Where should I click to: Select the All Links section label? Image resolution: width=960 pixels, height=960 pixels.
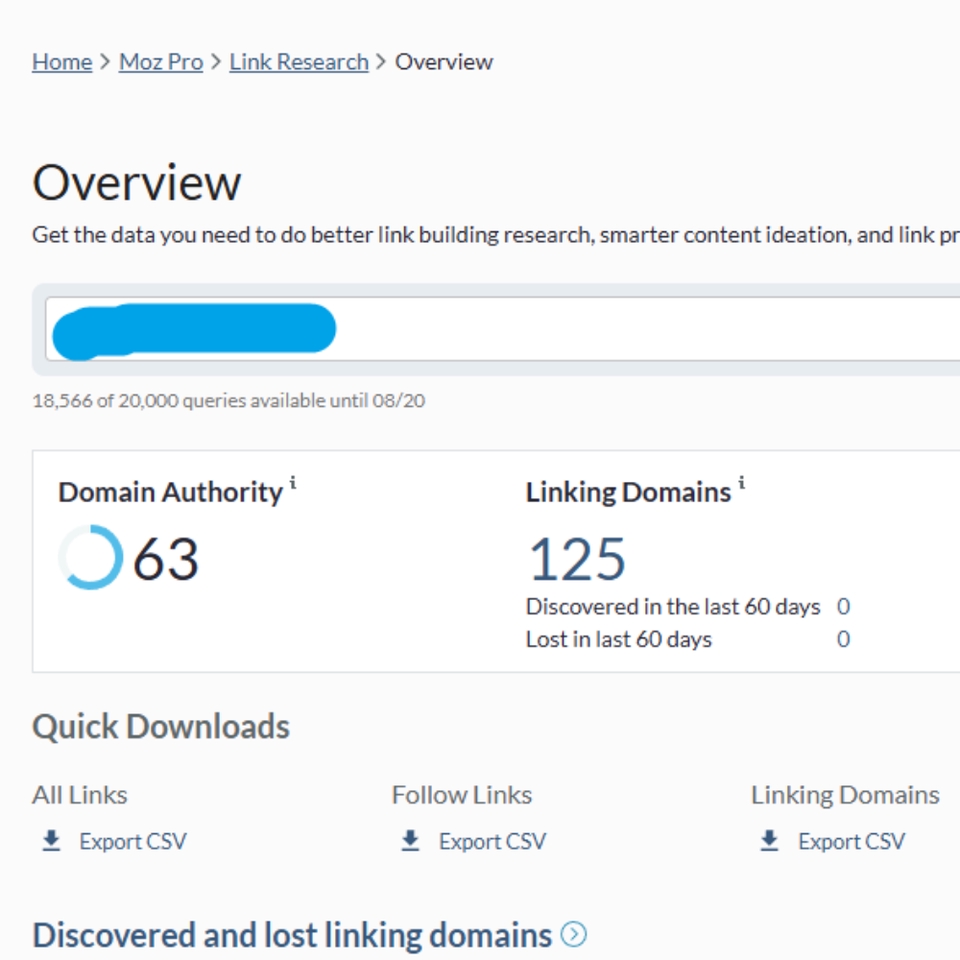tap(79, 795)
